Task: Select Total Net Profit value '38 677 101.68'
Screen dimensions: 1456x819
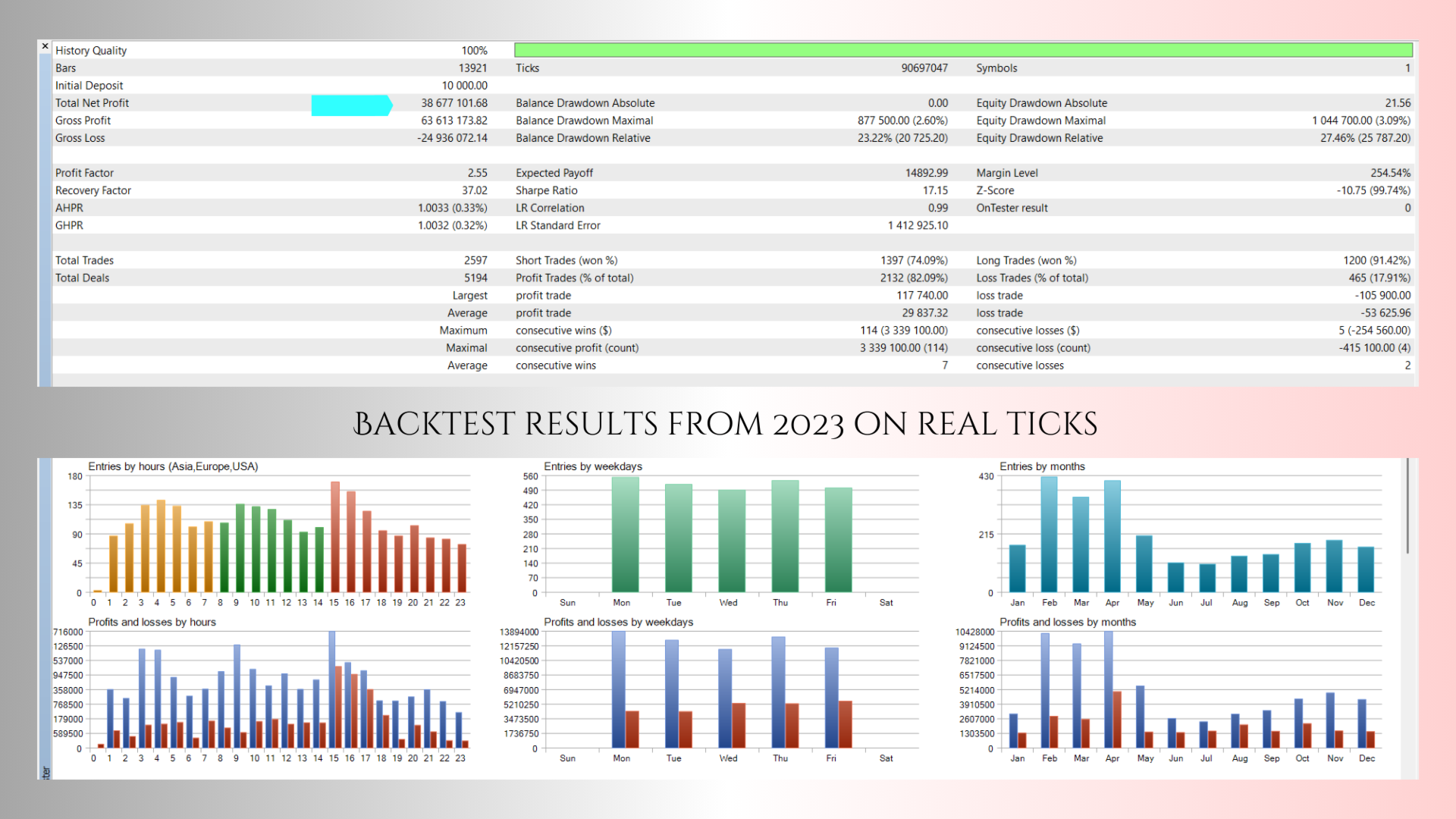Action: click(454, 103)
